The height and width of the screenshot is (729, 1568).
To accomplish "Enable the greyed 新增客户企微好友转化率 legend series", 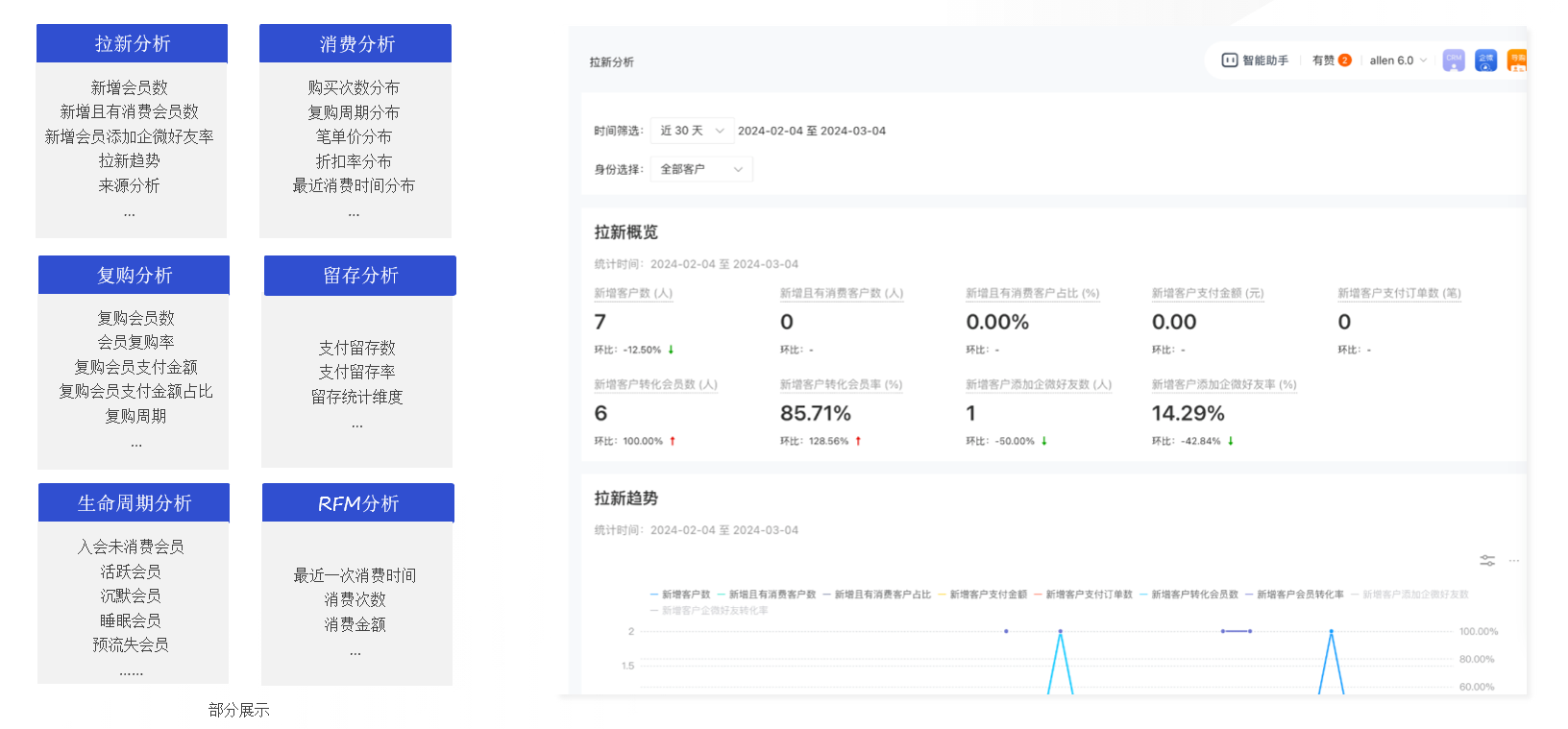I will pyautogui.click(x=710, y=610).
